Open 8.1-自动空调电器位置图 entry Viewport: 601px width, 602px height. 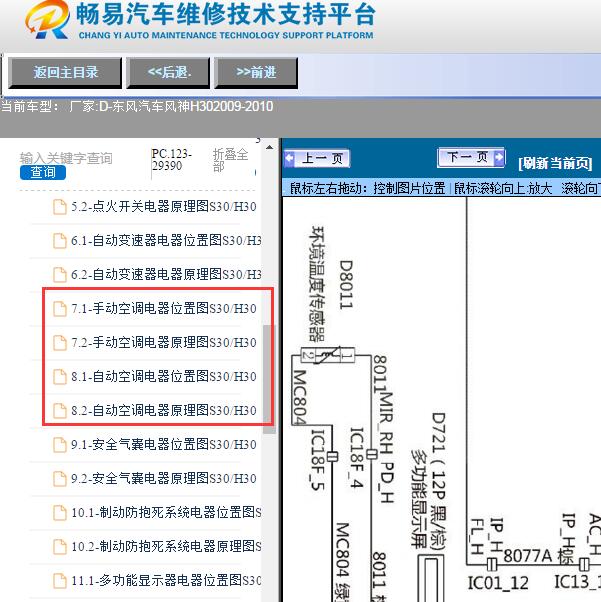[x=164, y=376]
